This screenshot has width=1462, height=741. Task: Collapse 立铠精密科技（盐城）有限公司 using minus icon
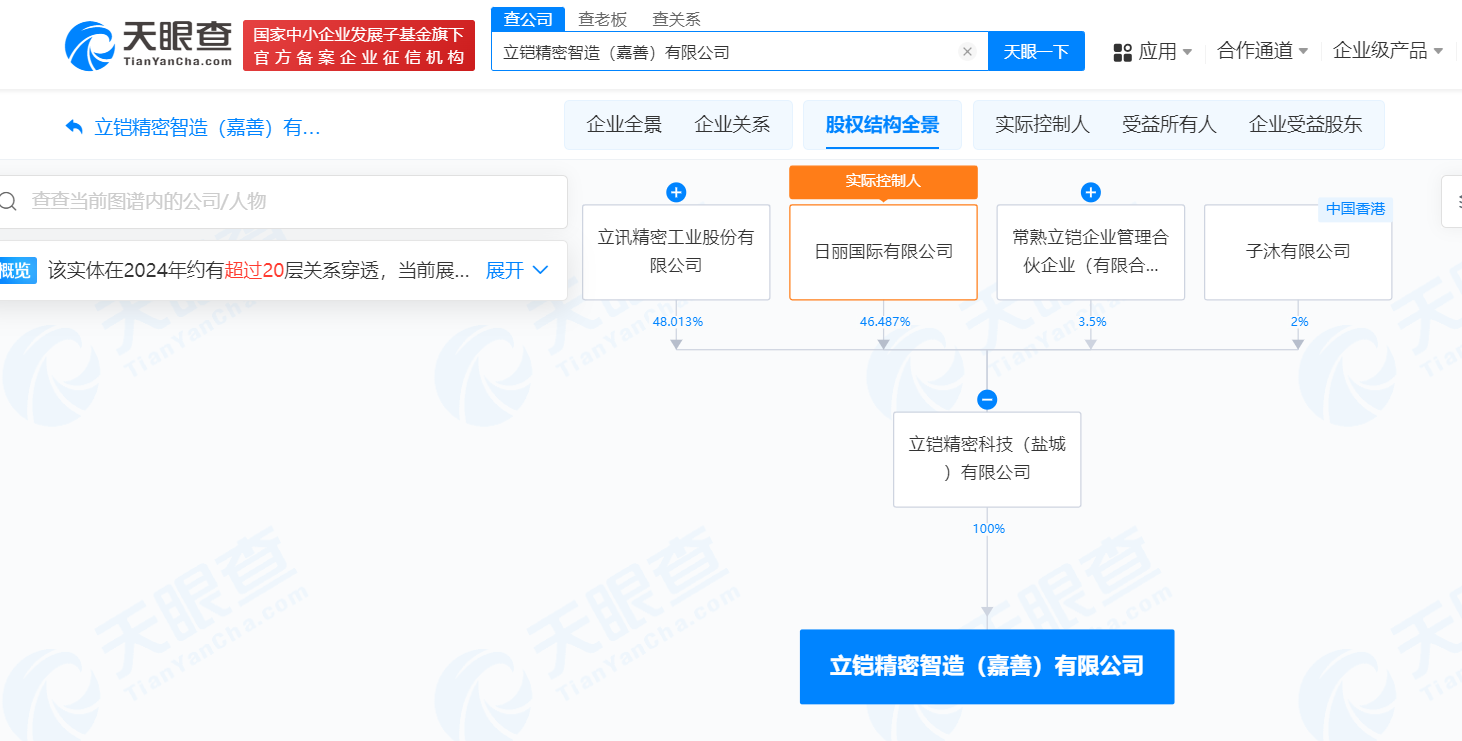tap(987, 398)
